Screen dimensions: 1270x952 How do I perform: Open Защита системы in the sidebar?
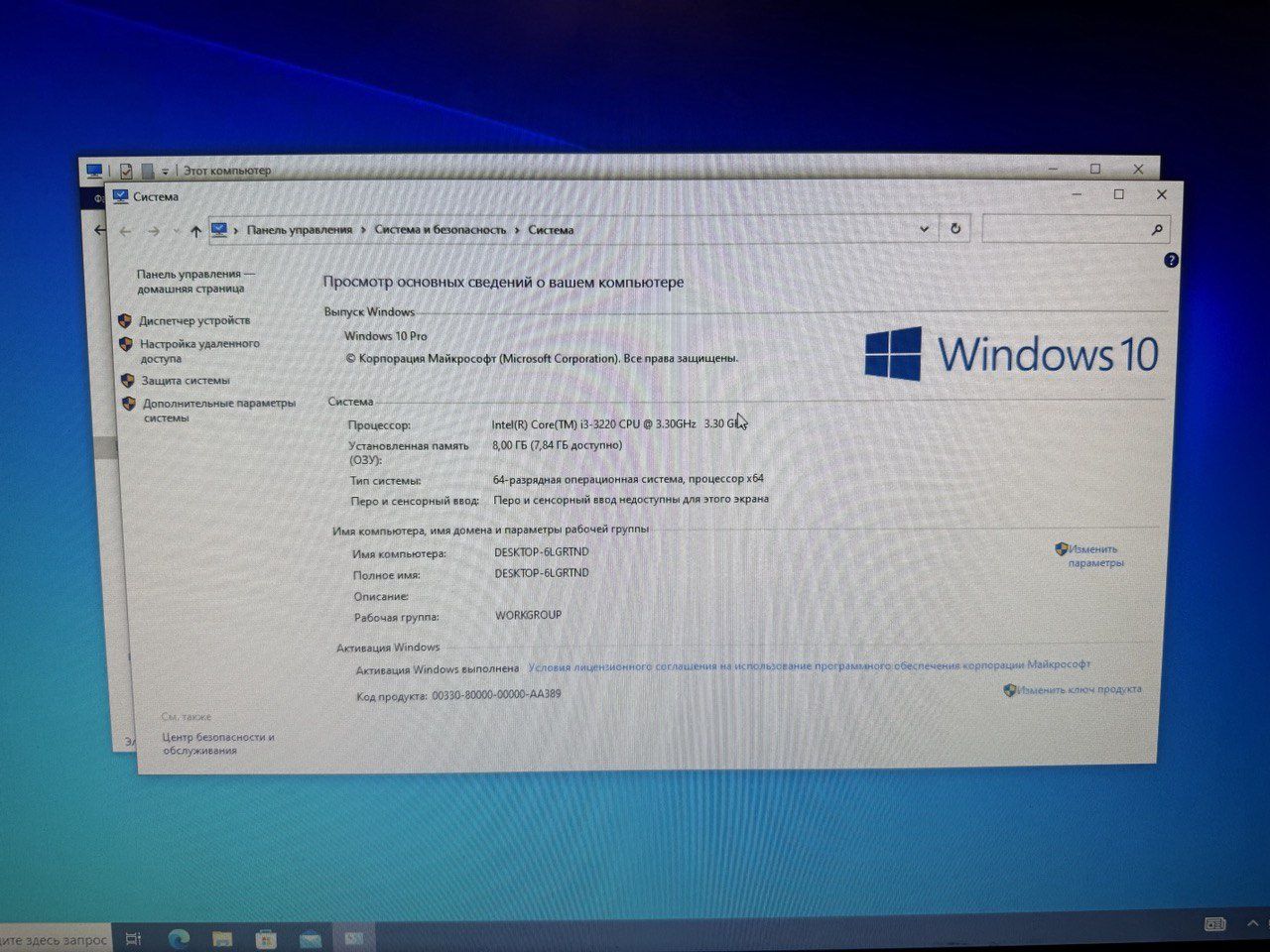coord(186,381)
